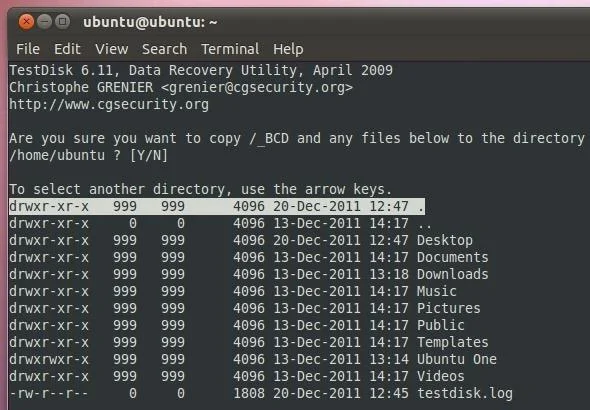Screen dimensions: 590x410
Task: Select the Desktop directory row
Action: tap(241, 240)
